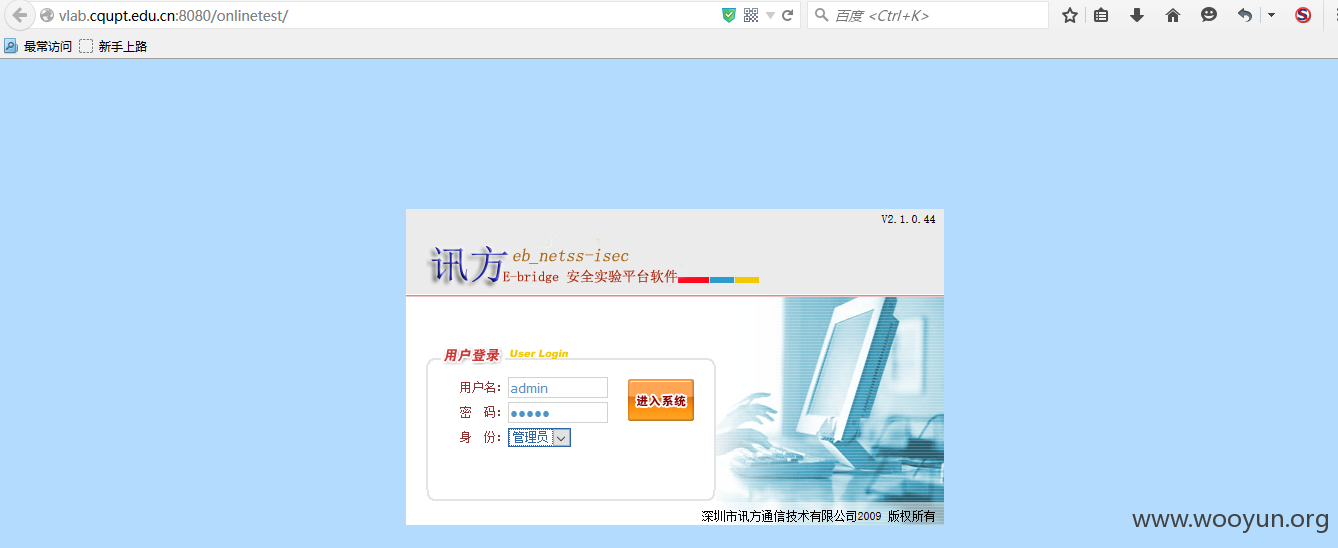
Task: Click the search magnifier icon
Action: pos(821,15)
